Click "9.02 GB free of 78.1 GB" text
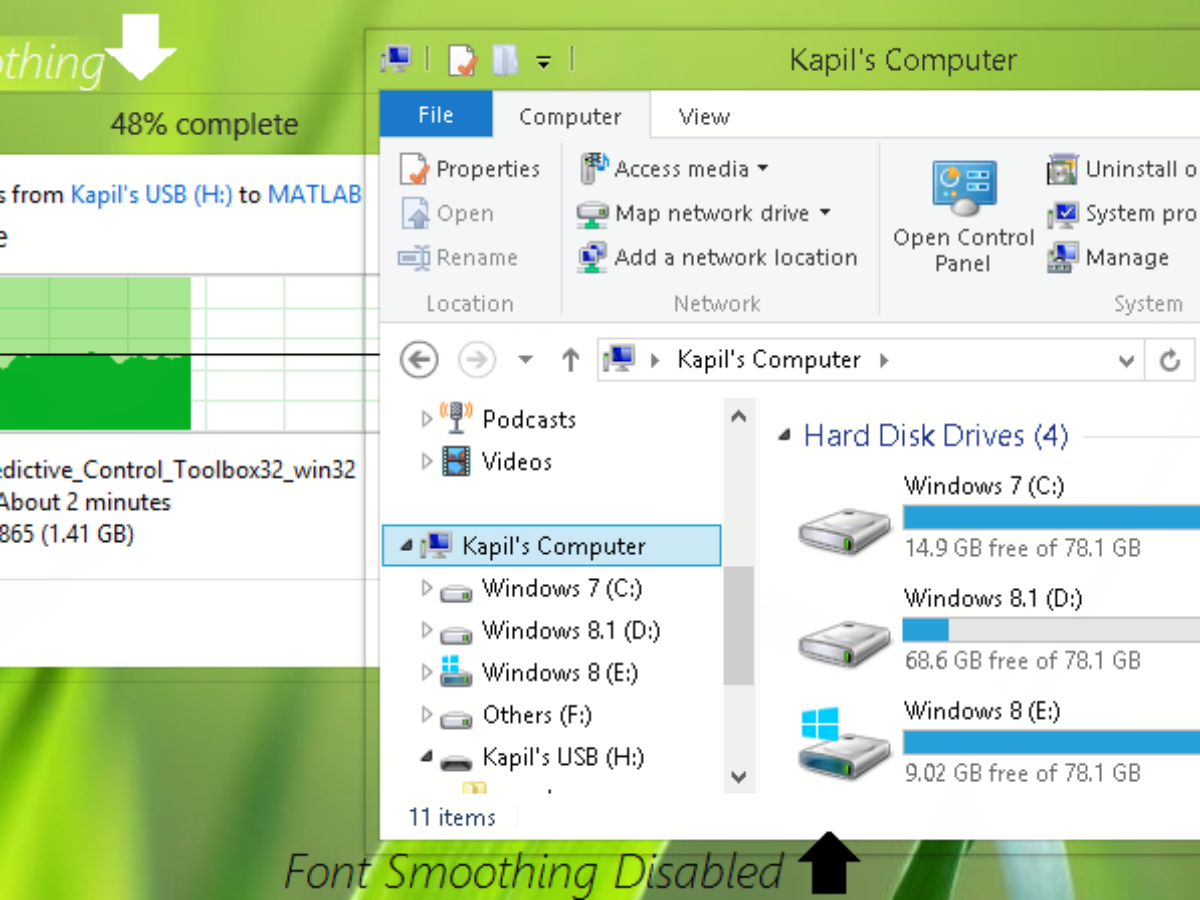 click(1022, 773)
